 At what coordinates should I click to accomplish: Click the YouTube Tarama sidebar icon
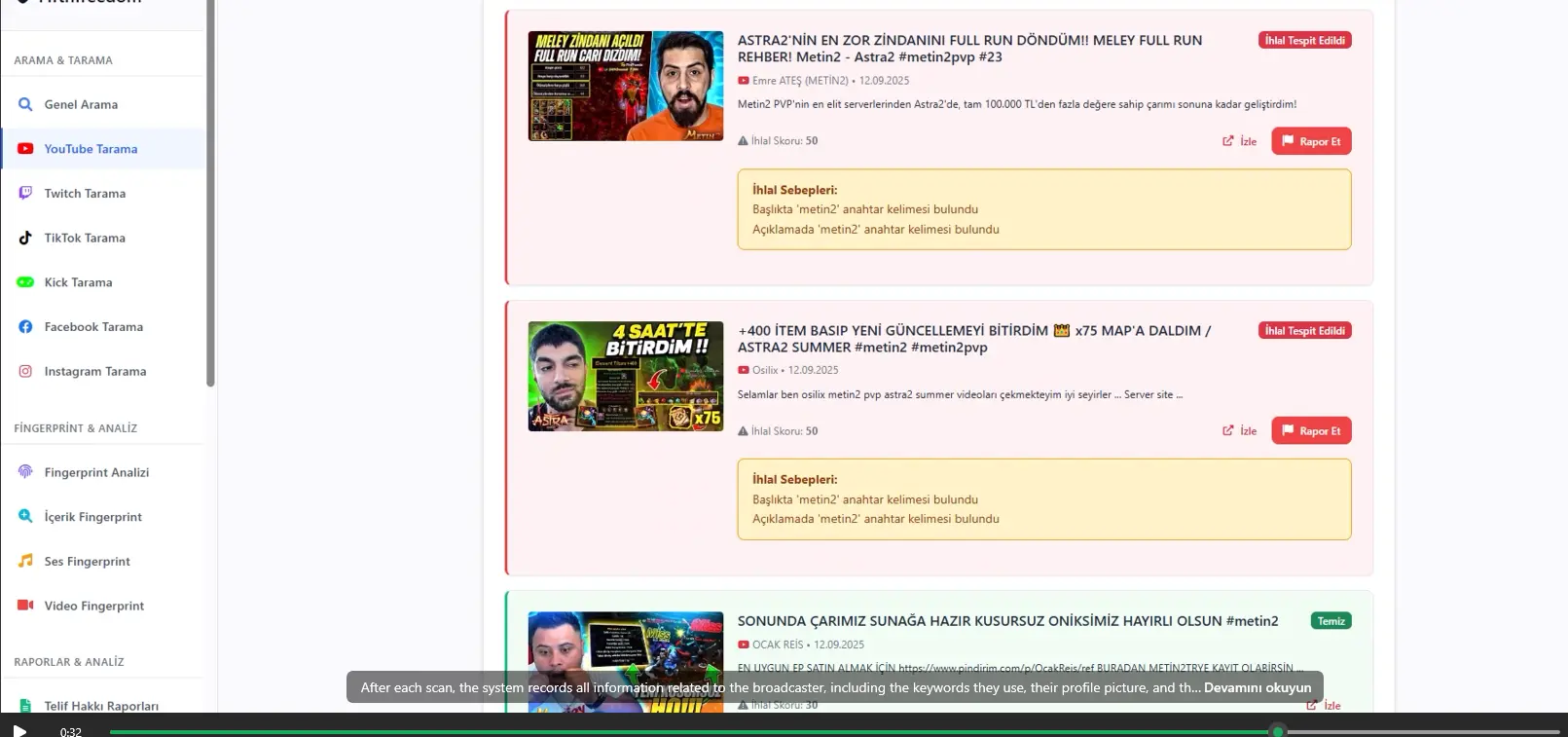(x=25, y=149)
